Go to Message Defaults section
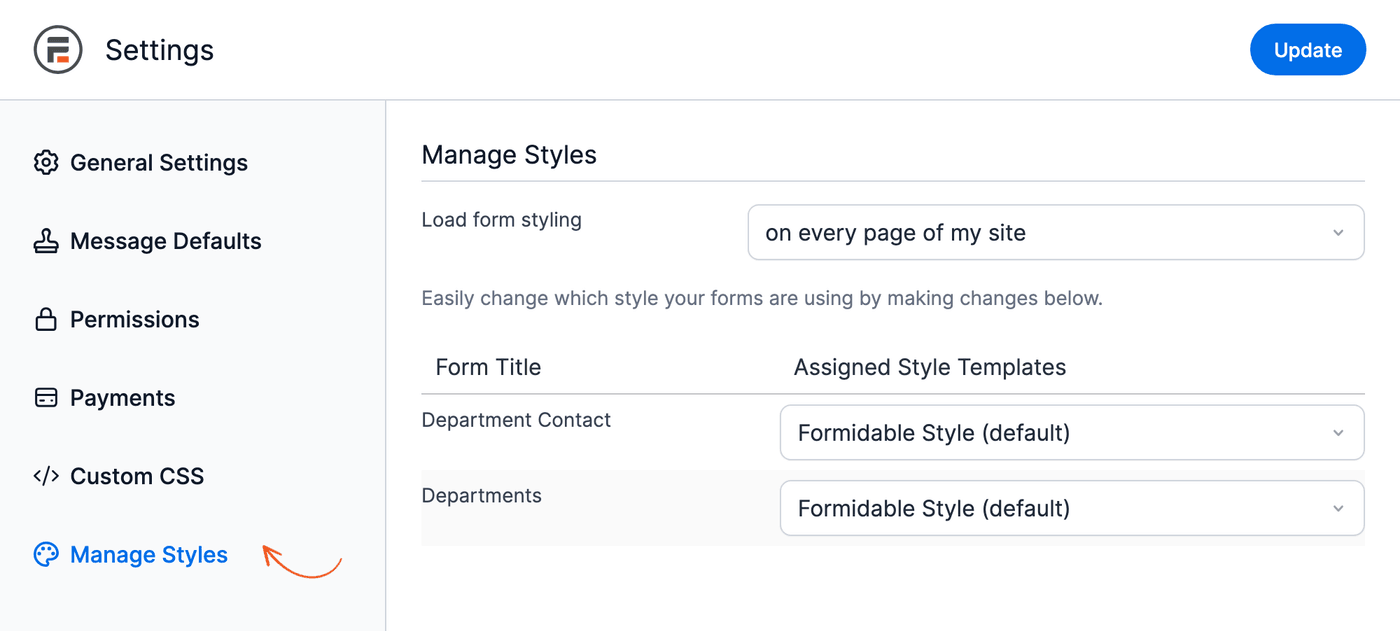1400x631 pixels. coord(166,241)
